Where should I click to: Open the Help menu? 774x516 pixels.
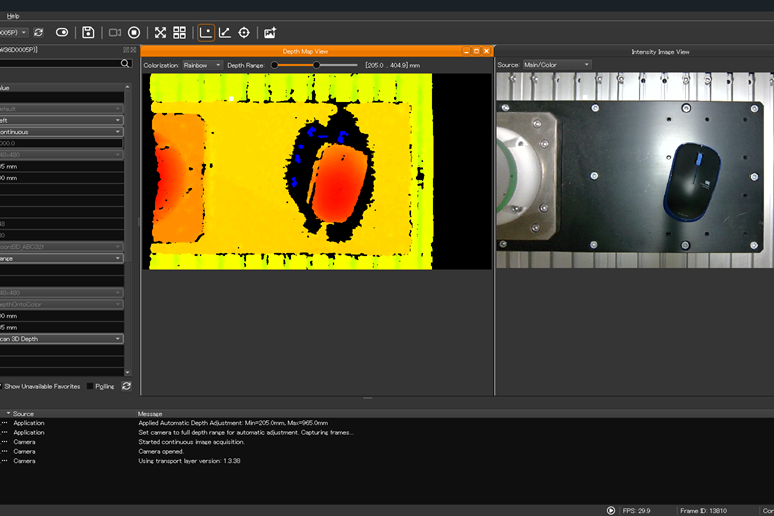(13, 16)
